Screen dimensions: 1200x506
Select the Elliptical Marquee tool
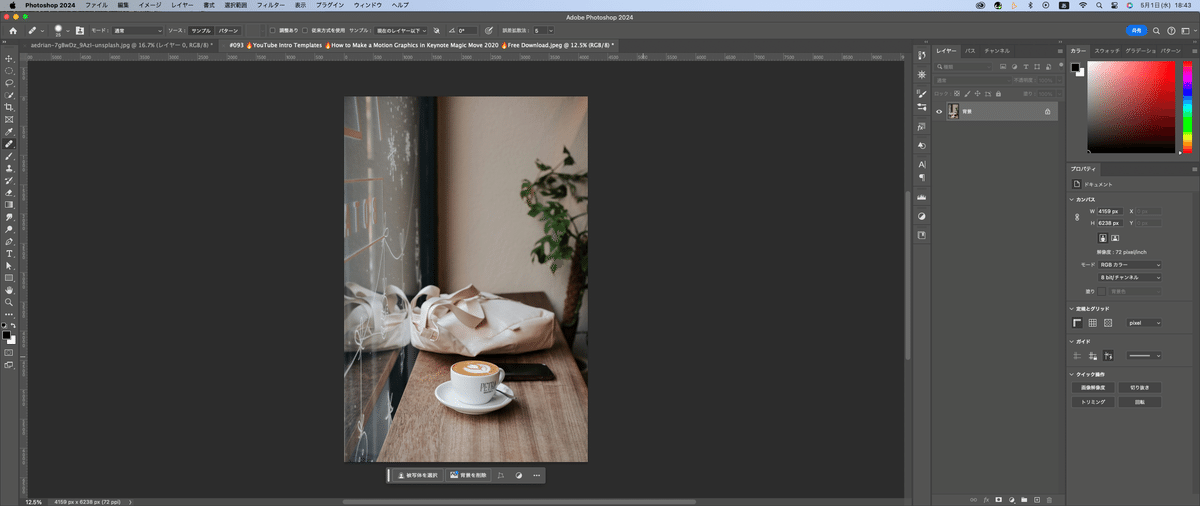point(9,71)
